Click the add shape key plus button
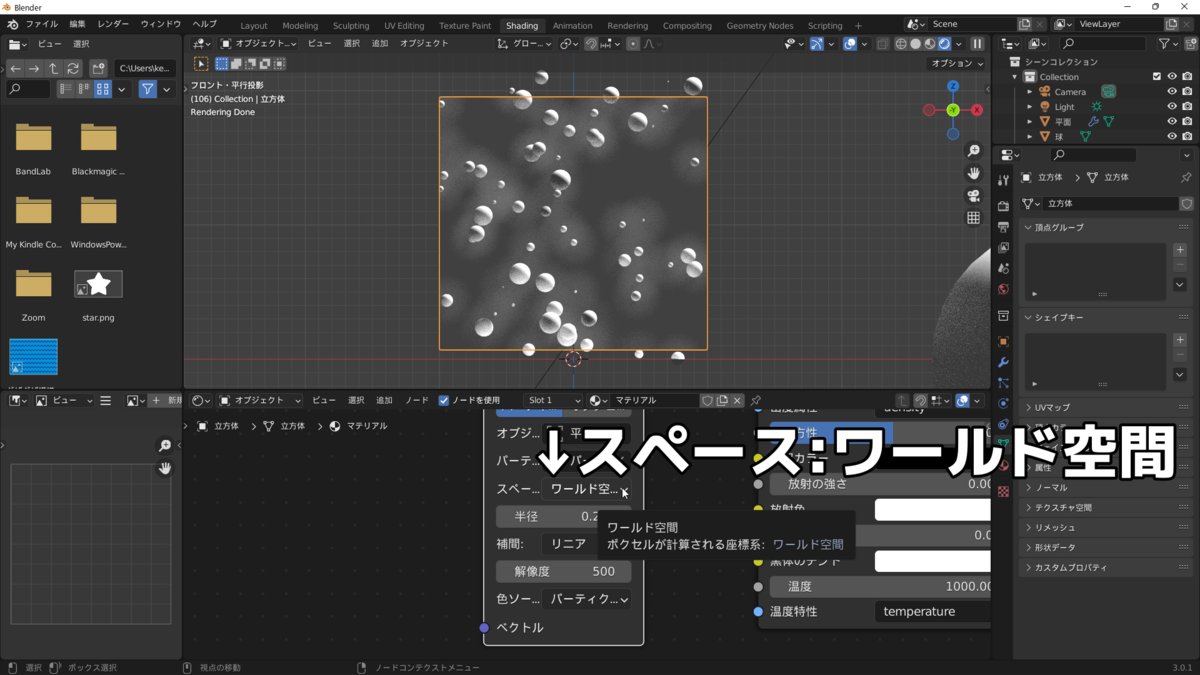 click(1180, 340)
